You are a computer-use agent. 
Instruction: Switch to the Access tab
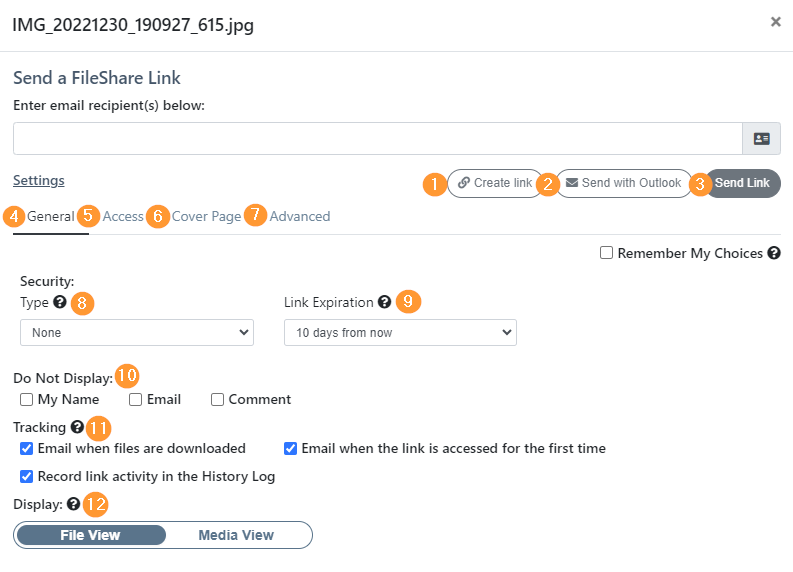(x=123, y=216)
